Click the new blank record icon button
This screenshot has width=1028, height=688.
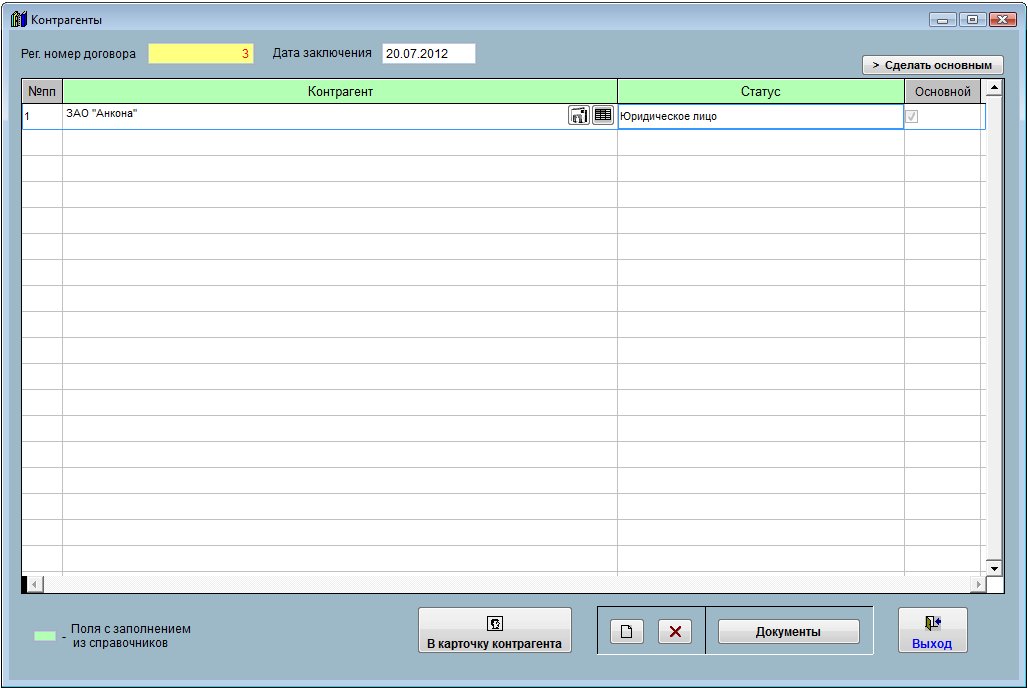click(x=627, y=632)
